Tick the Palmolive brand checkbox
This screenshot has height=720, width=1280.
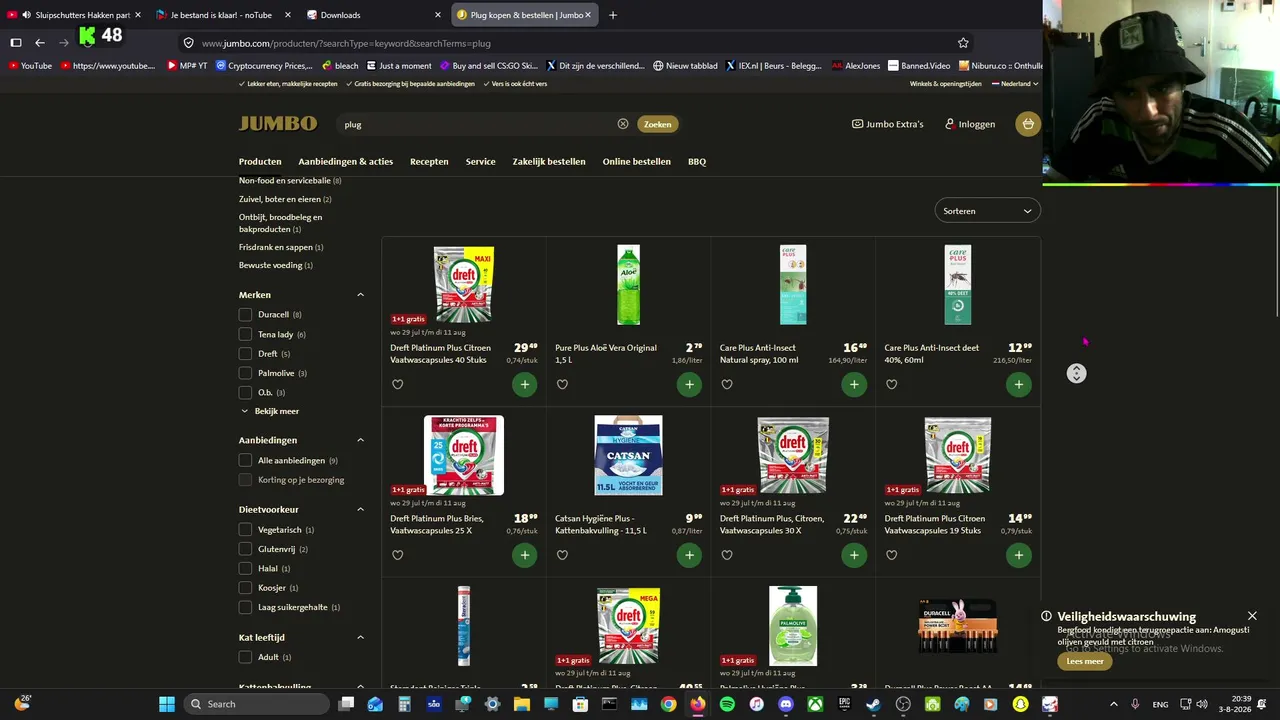pos(245,373)
